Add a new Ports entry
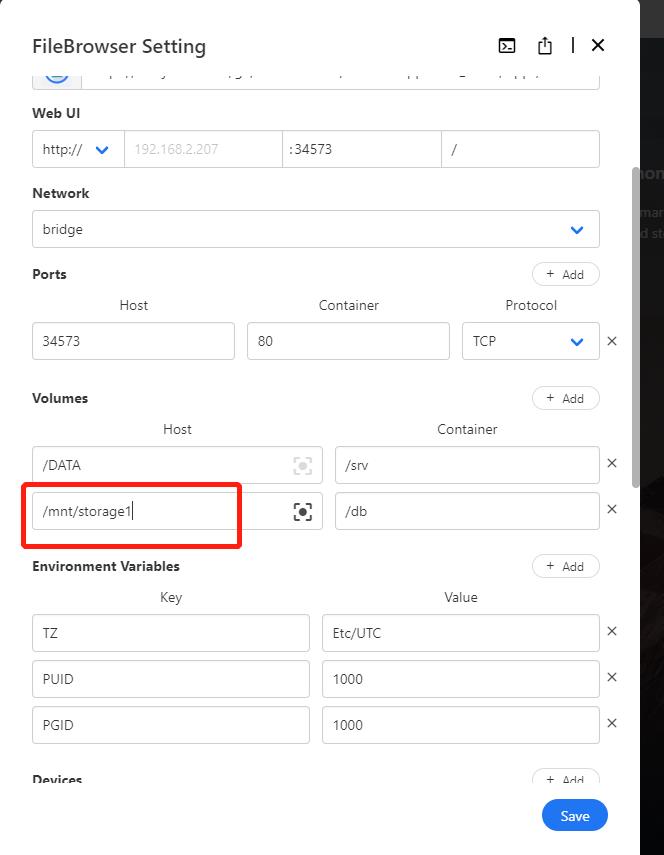Screen dimensions: 664x855 565,274
